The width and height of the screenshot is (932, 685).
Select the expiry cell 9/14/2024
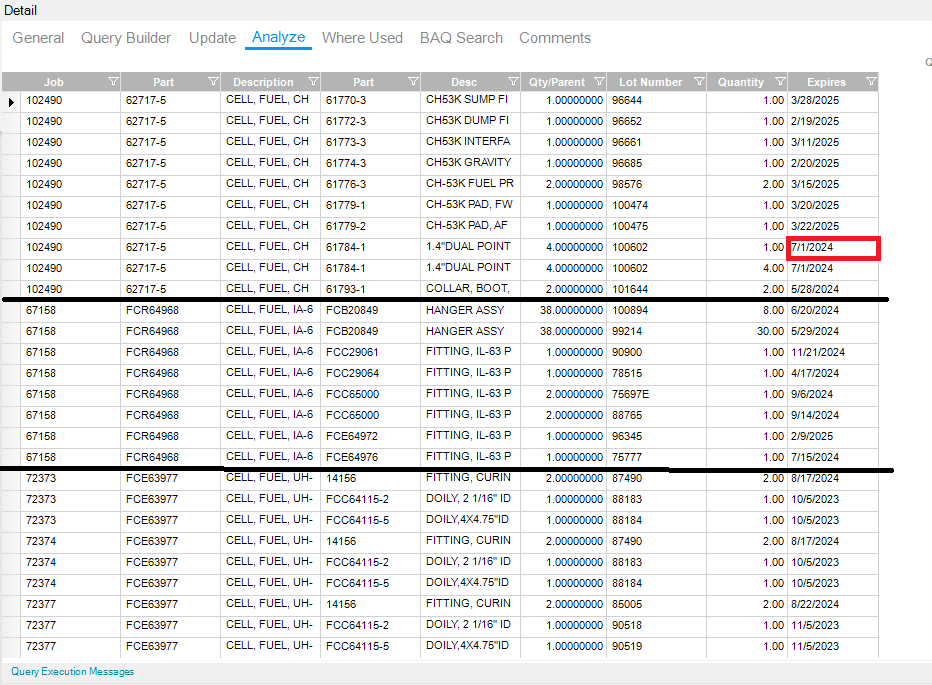coord(833,415)
